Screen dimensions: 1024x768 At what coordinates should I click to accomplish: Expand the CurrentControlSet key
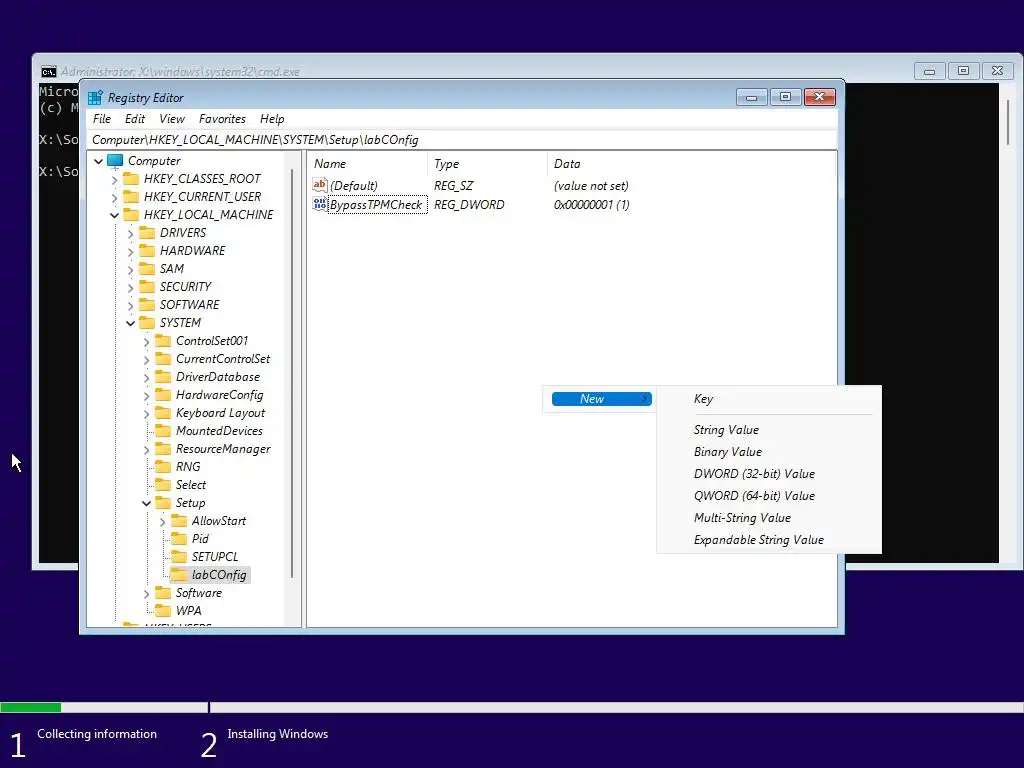(x=146, y=359)
